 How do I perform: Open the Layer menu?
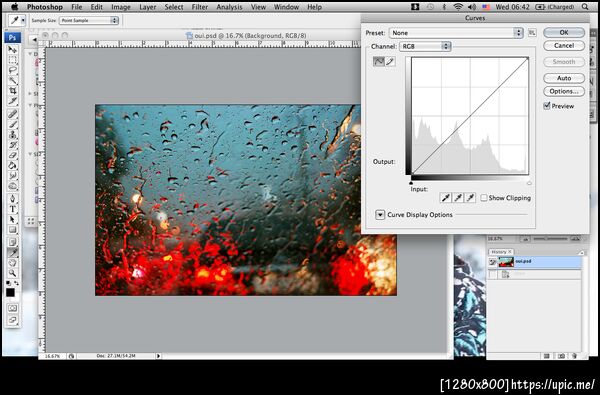tap(148, 7)
